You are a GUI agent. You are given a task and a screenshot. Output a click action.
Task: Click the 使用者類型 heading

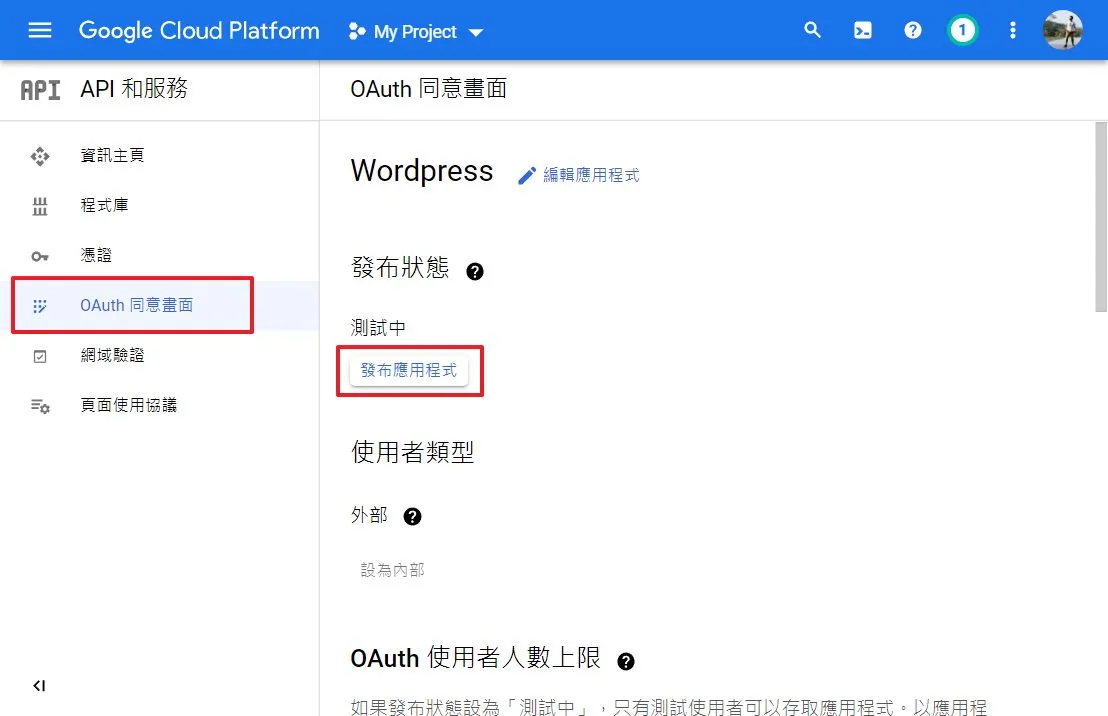[x=413, y=452]
